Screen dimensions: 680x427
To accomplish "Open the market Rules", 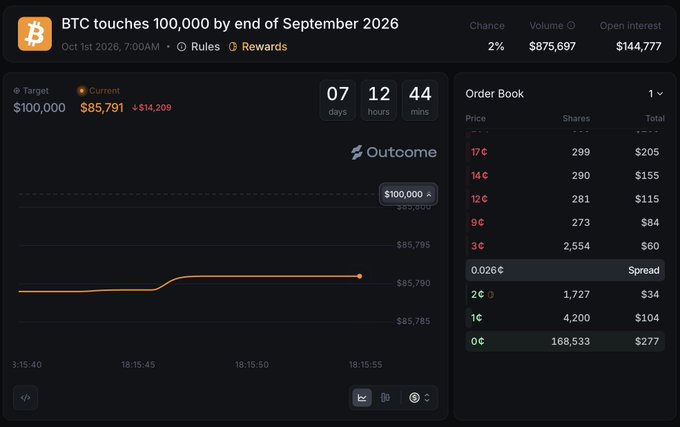I will (x=198, y=47).
